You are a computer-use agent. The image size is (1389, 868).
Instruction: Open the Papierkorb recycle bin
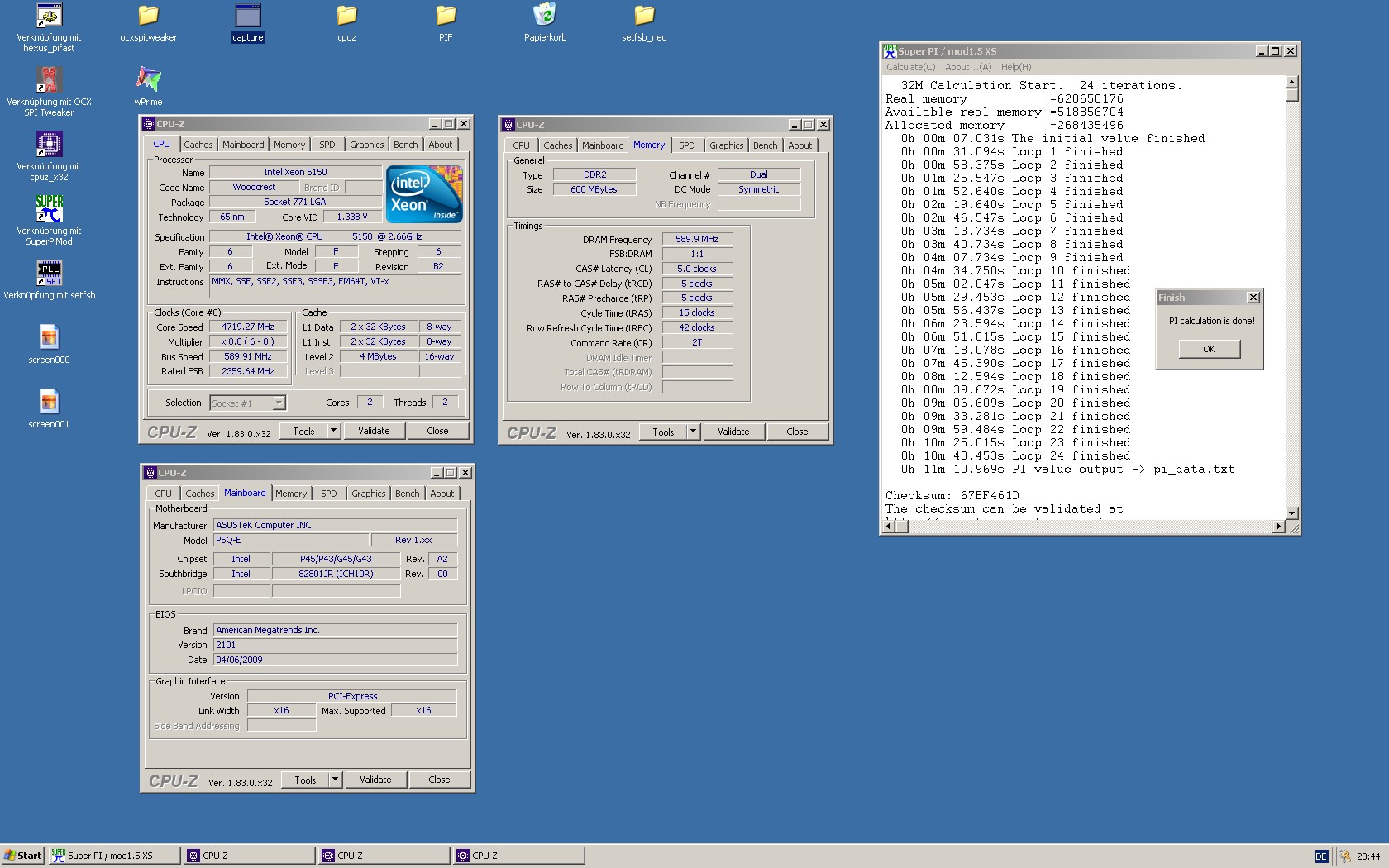545,16
